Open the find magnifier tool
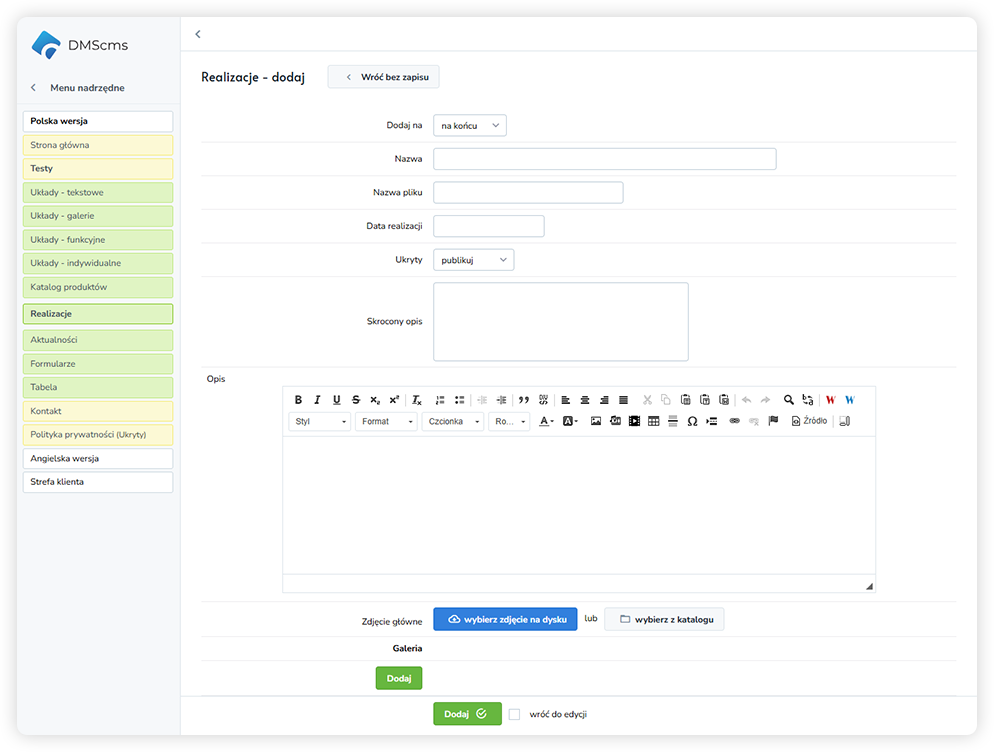 point(789,400)
